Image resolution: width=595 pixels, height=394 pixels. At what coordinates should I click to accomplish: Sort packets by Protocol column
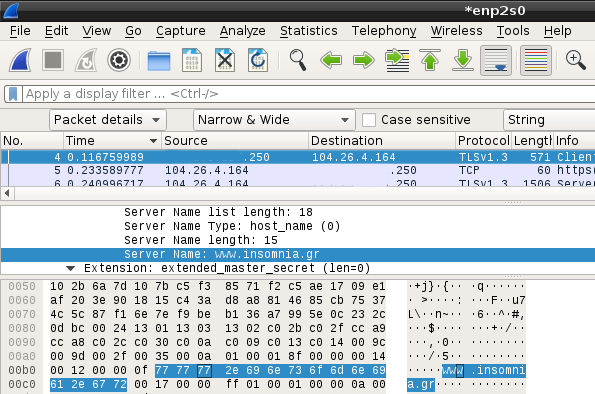(483, 141)
